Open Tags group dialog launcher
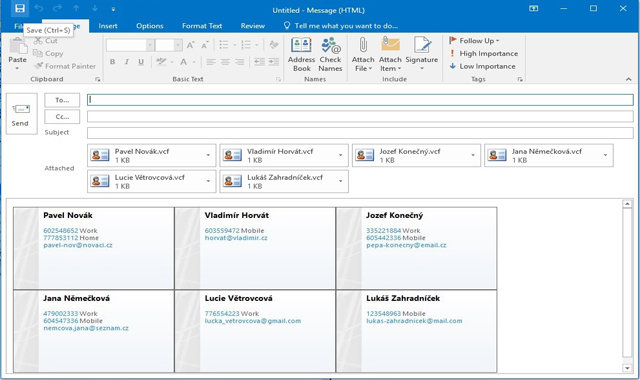Image resolution: width=640 pixels, height=380 pixels. point(520,79)
